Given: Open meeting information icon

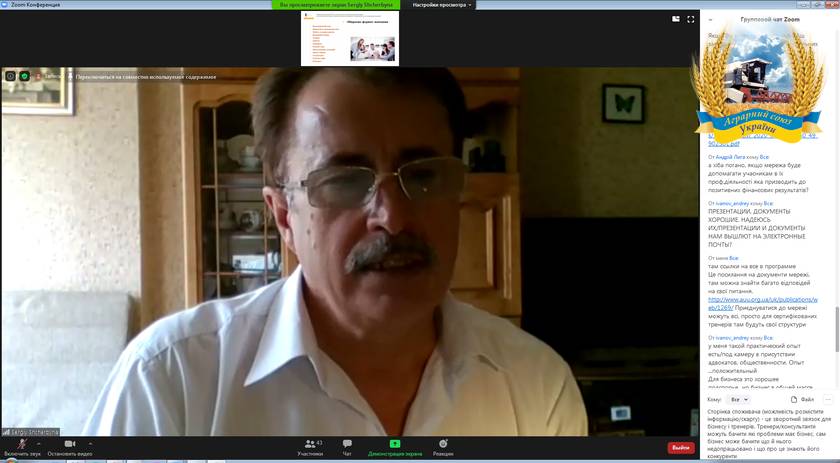Looking at the screenshot, I should point(10,76).
